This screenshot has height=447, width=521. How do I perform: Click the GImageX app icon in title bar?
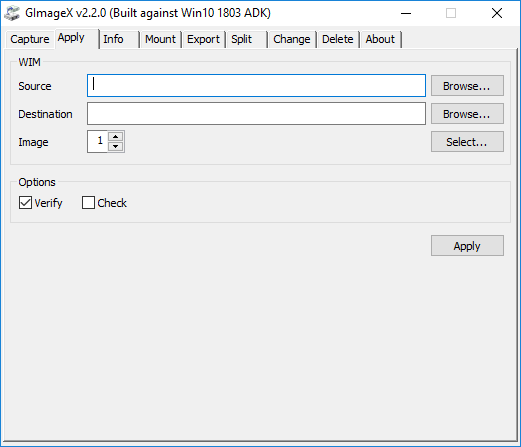12,13
